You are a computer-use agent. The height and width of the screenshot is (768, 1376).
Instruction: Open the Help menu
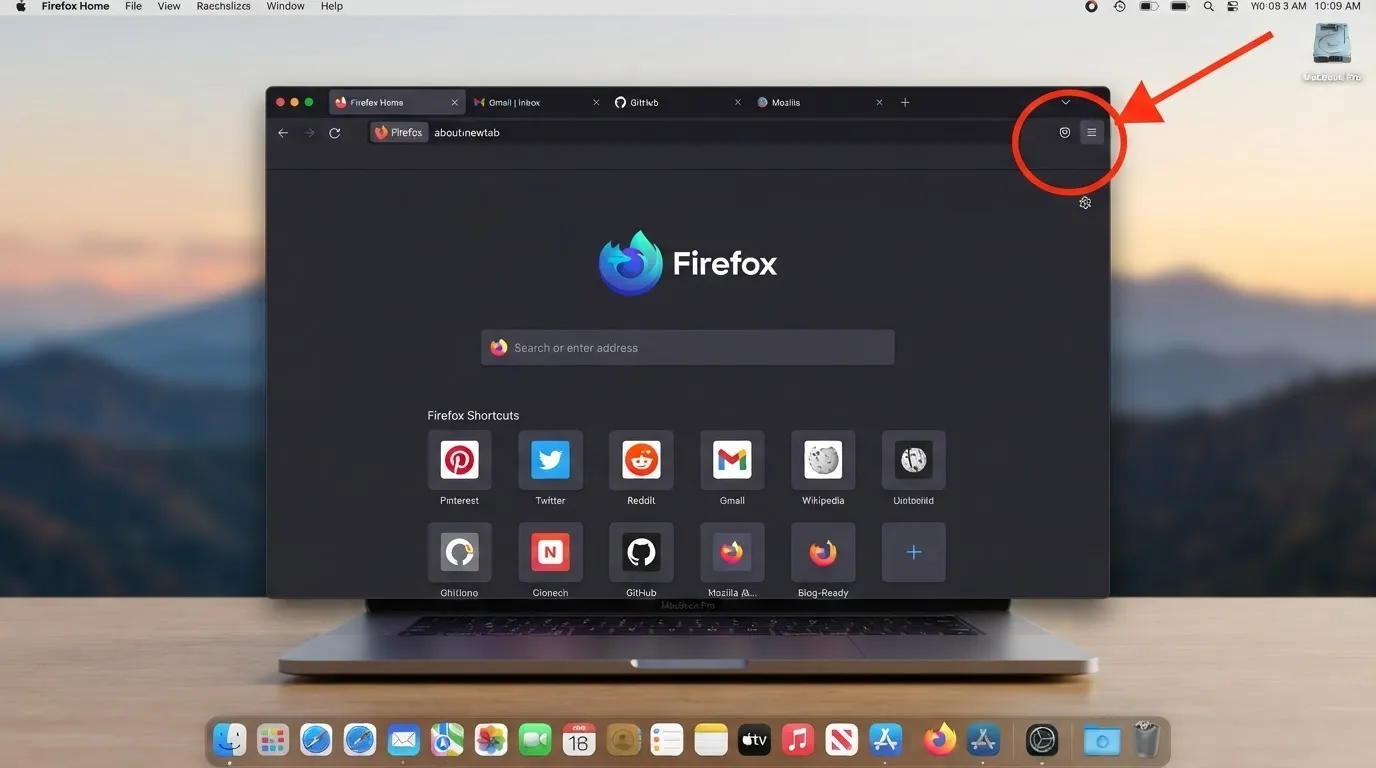(x=332, y=6)
